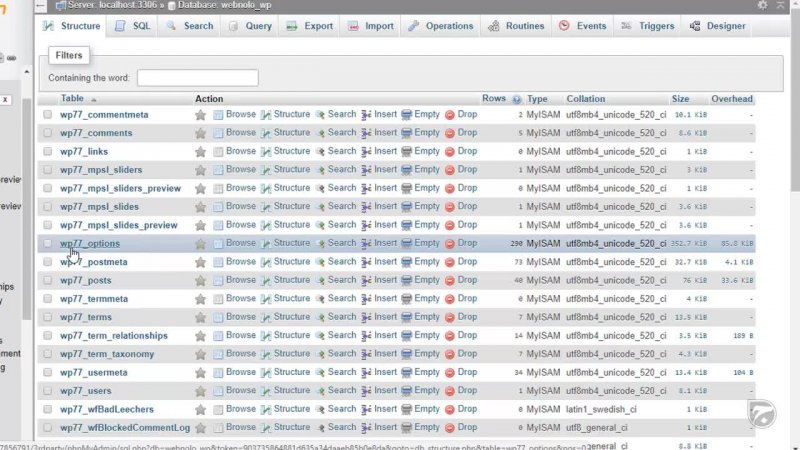Screen dimensions: 800x450
Task: Open the wp77_options table link
Action: point(89,243)
